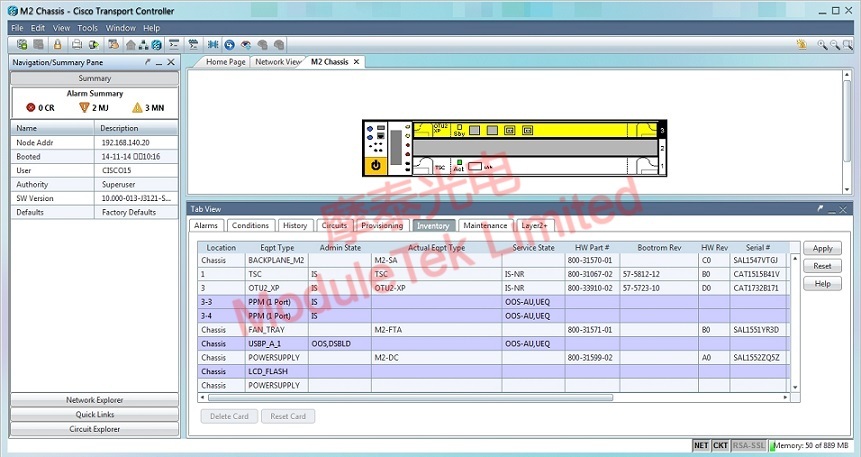The width and height of the screenshot is (861, 457).
Task: Click the Reset Card button
Action: pyautogui.click(x=288, y=416)
